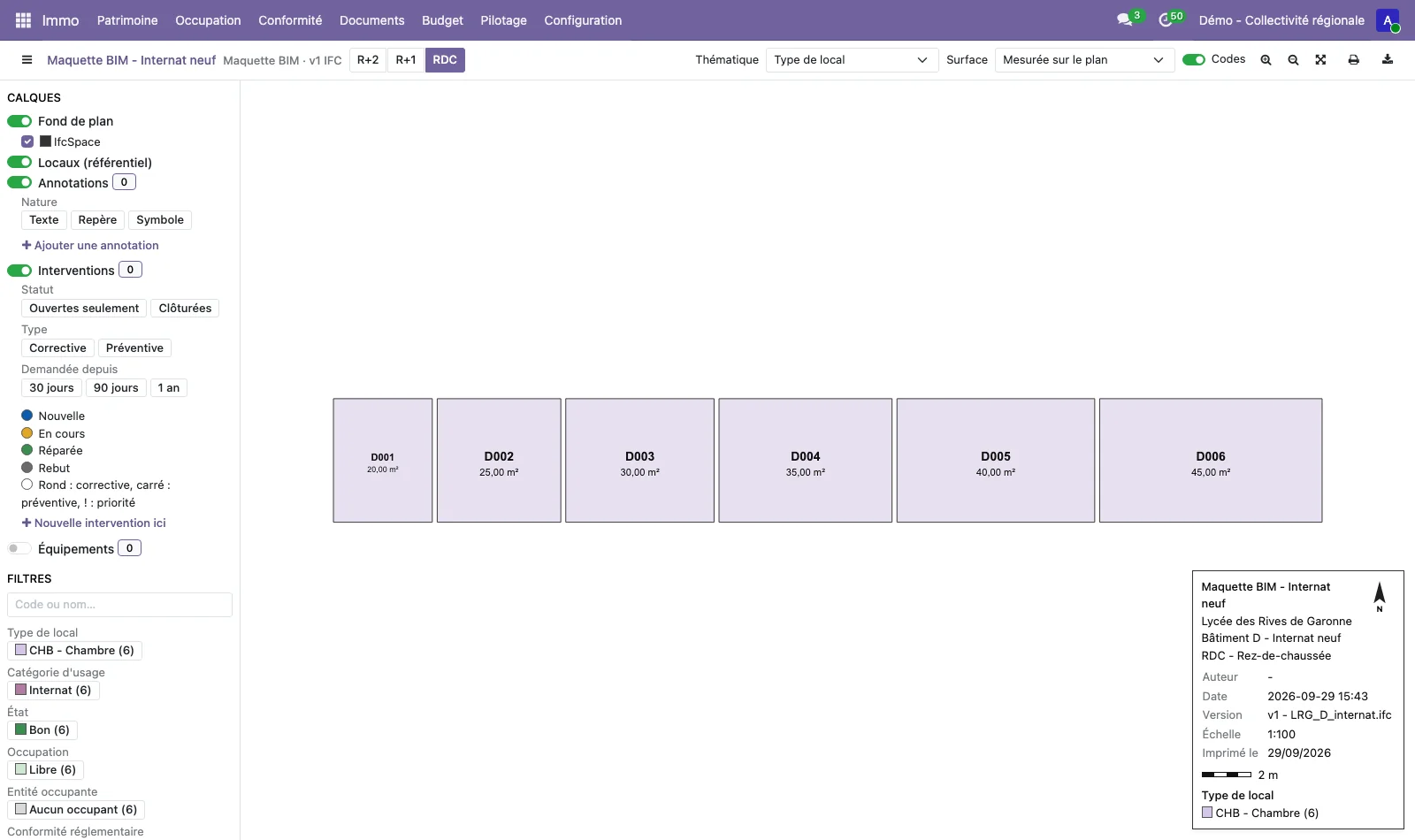Download the floor plan
Image resolution: width=1415 pixels, height=840 pixels.
tap(1388, 60)
